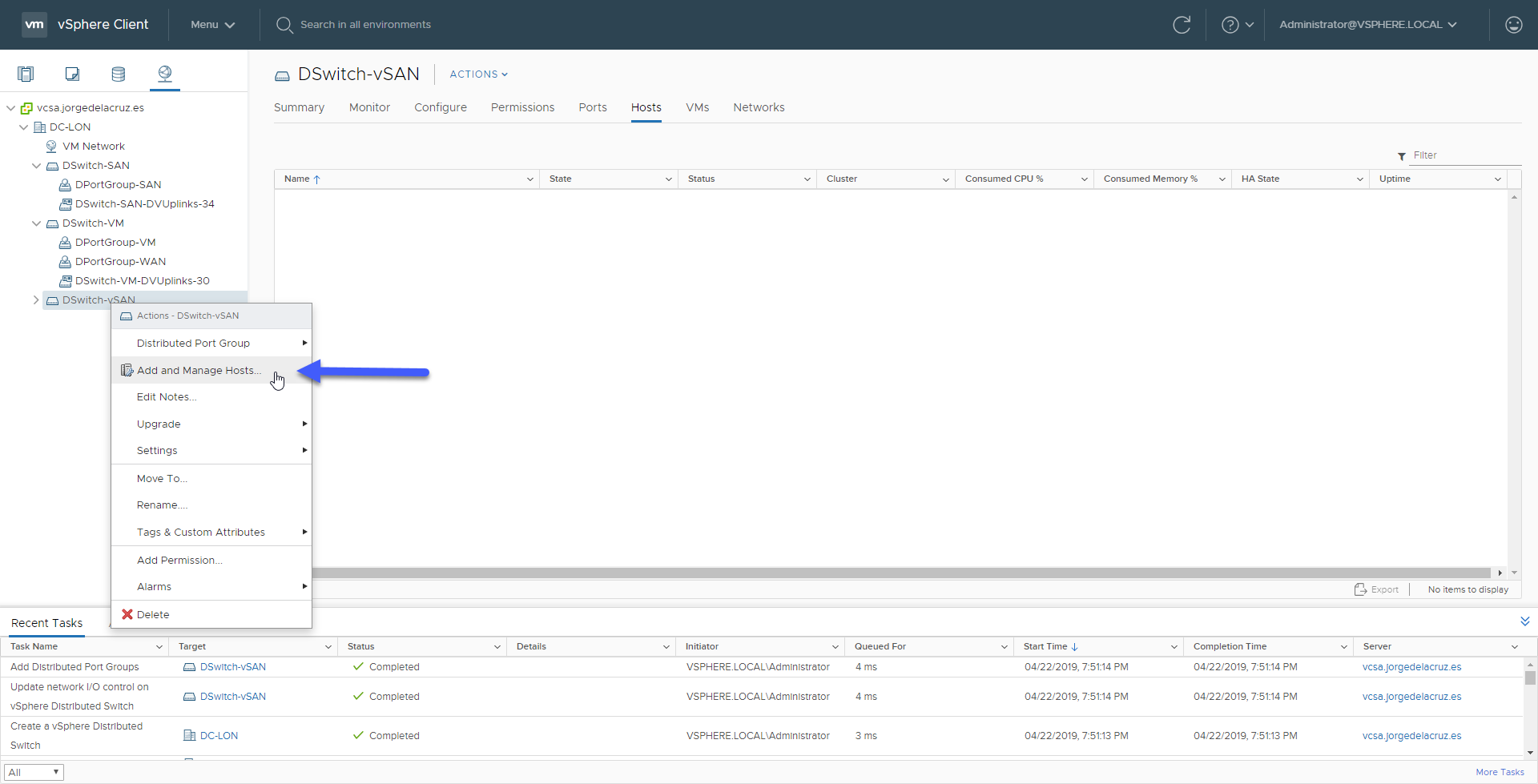Collapse the DC-LON datacenter node

coord(23,127)
